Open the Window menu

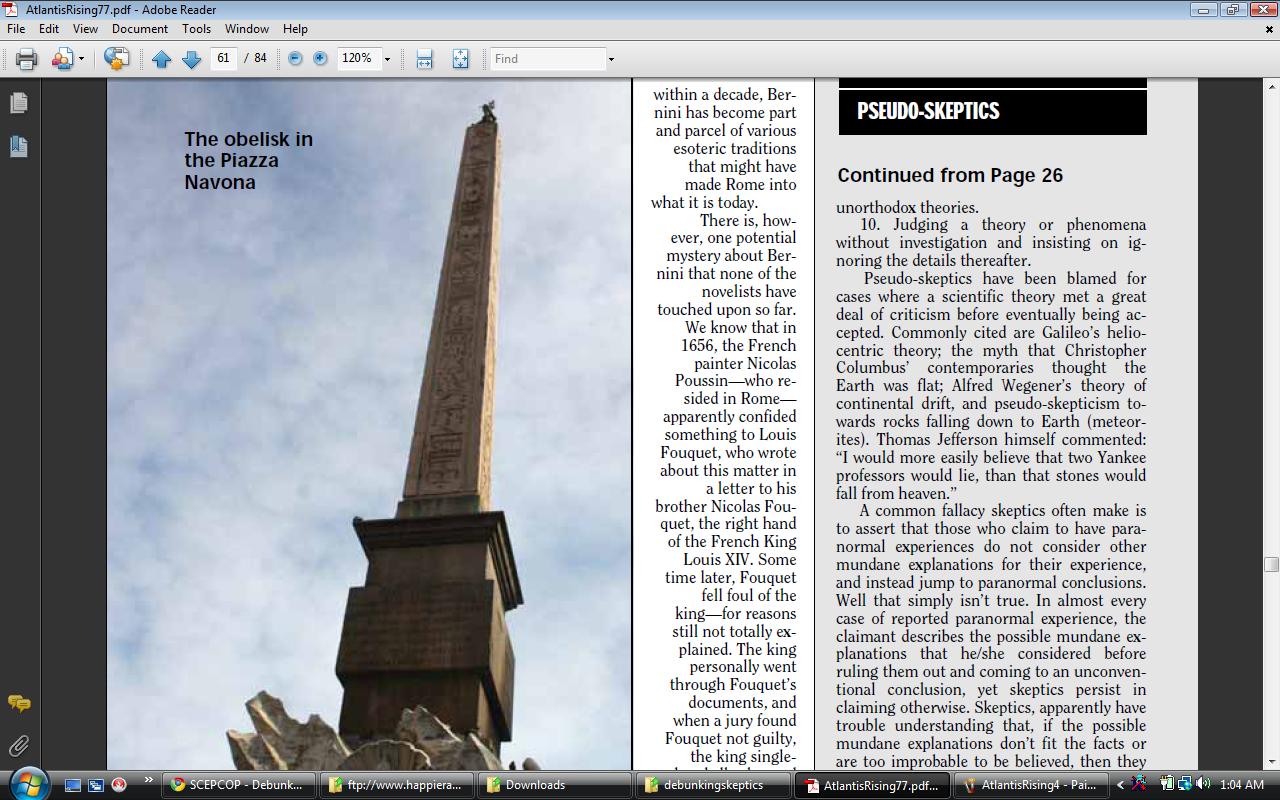[246, 29]
